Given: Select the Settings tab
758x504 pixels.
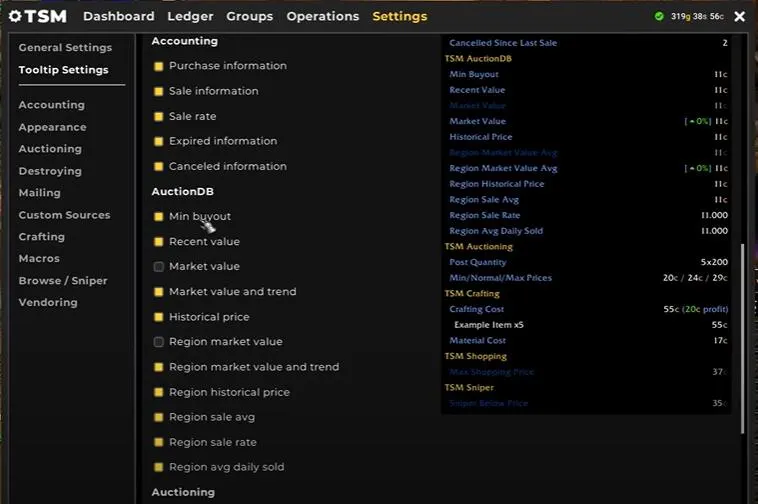Looking at the screenshot, I should click(400, 16).
